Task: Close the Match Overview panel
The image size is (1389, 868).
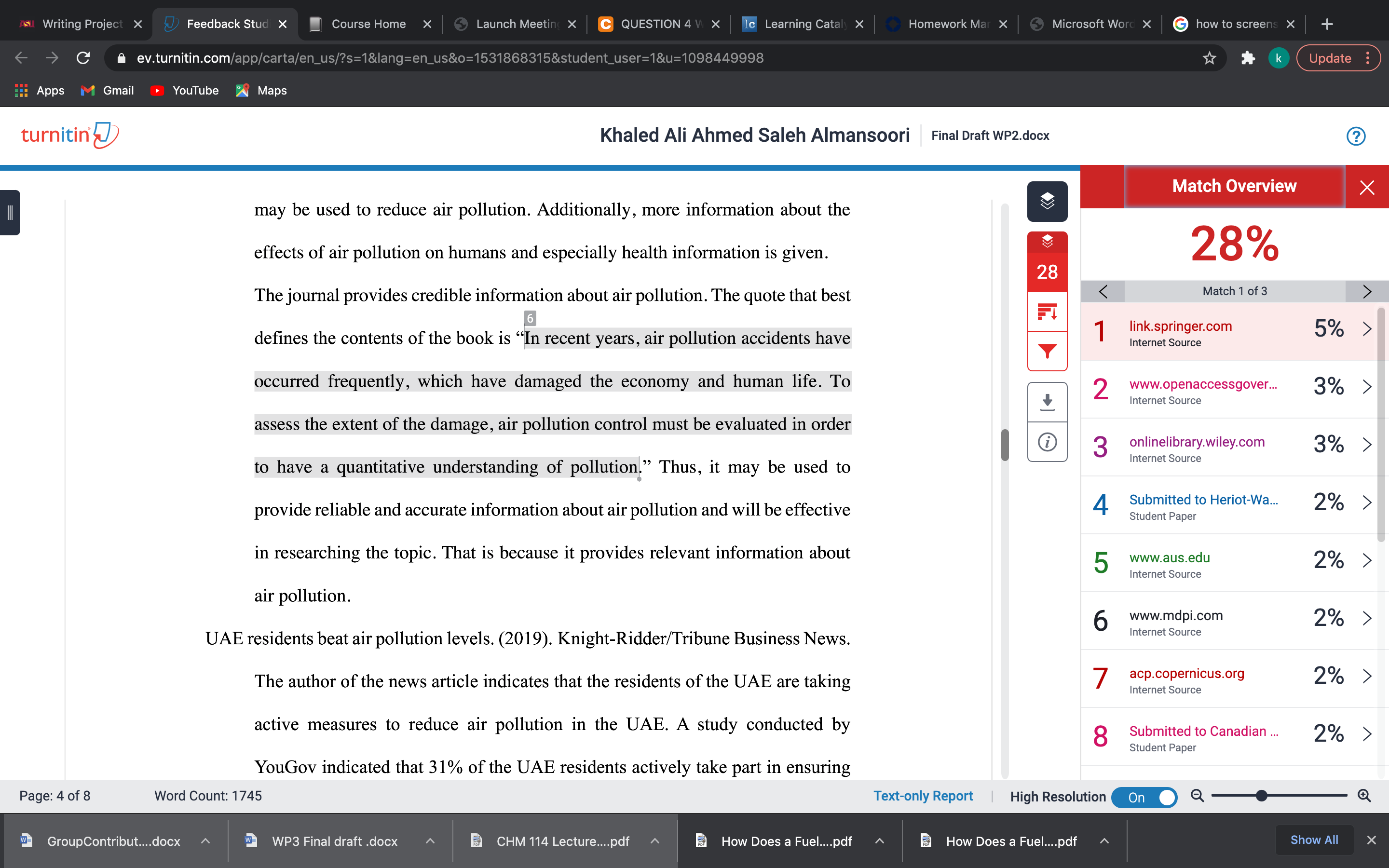Action: (x=1367, y=187)
